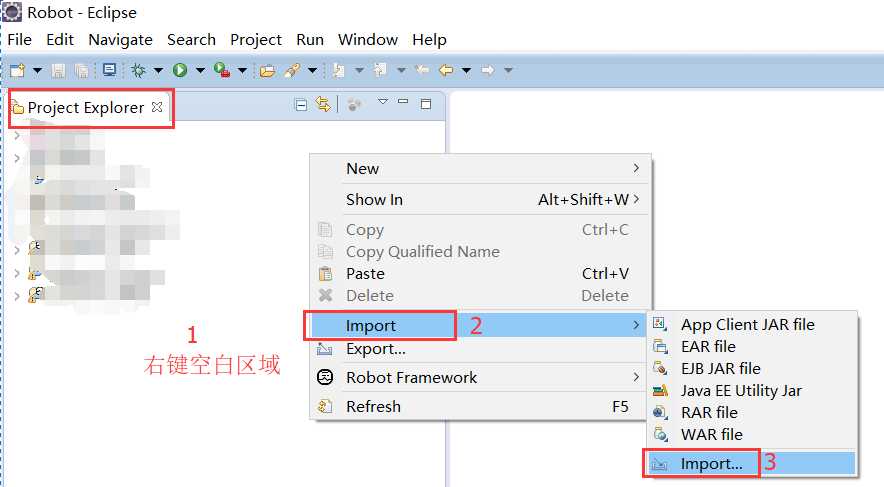The height and width of the screenshot is (487, 884).
Task: Click the Run External Tools icon
Action: [222, 70]
